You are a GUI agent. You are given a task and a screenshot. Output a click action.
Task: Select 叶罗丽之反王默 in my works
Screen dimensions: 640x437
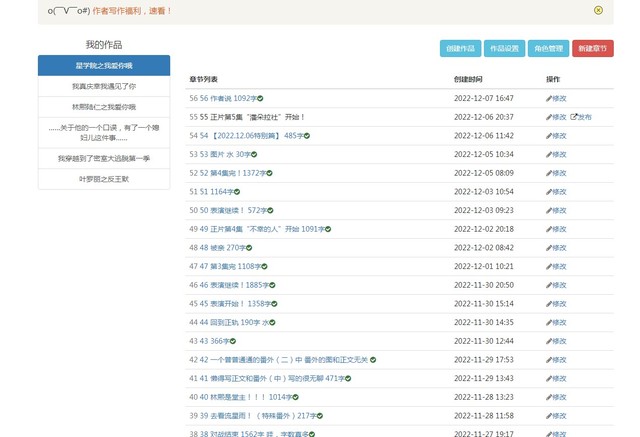point(104,179)
